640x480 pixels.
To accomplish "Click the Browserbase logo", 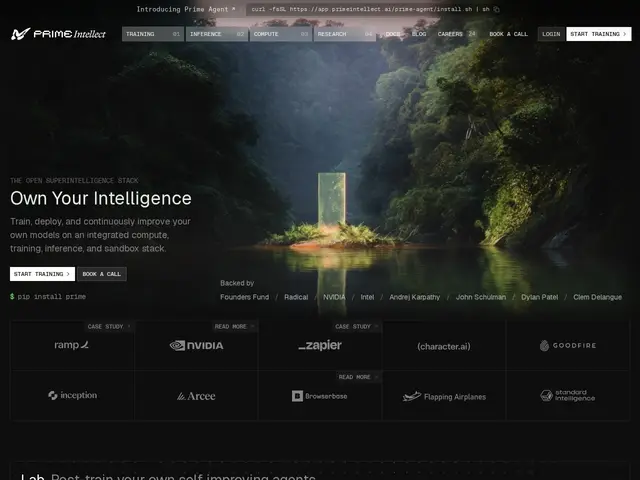I will 320,396.
